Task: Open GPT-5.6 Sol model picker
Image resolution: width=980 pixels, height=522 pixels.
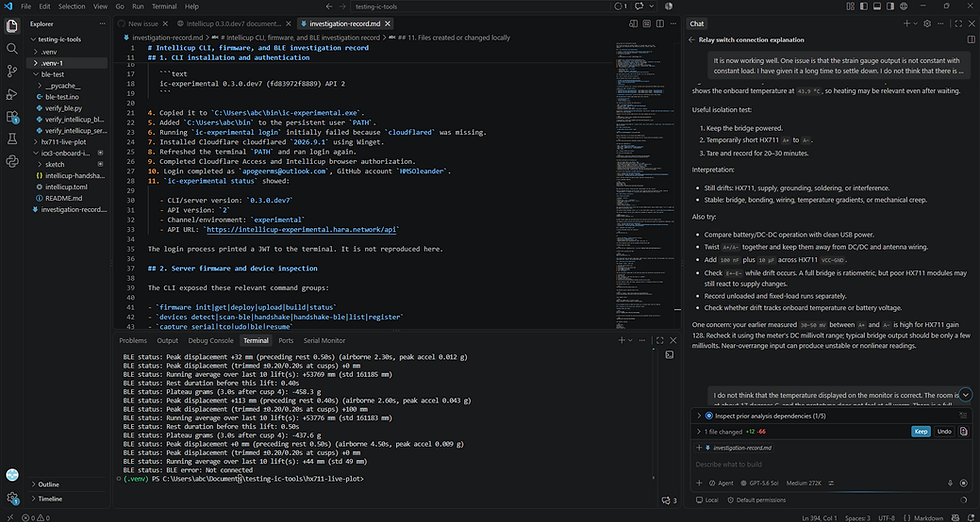Action: click(x=759, y=483)
